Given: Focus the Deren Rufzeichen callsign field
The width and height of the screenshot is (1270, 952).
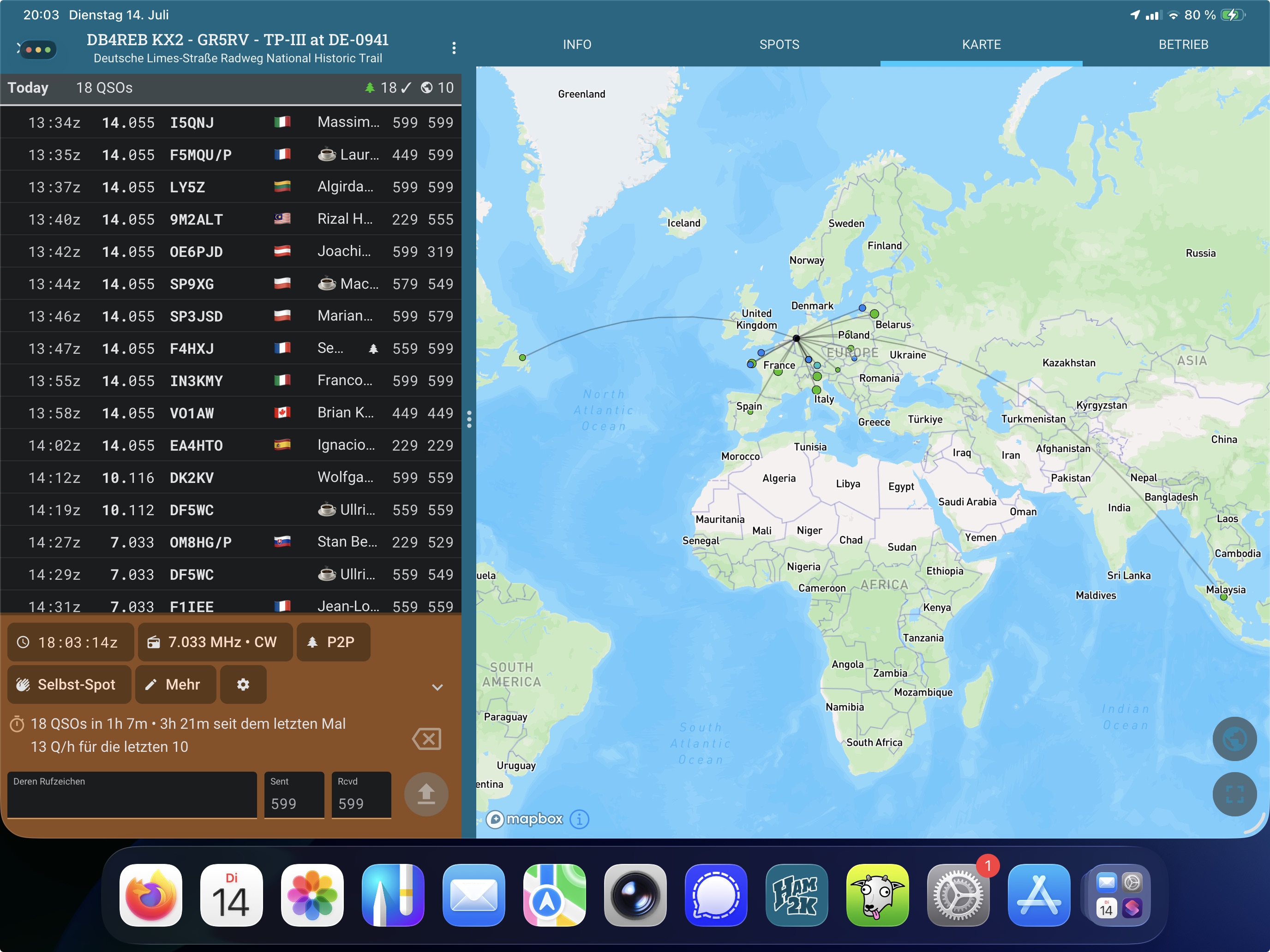Looking at the screenshot, I should 132,795.
